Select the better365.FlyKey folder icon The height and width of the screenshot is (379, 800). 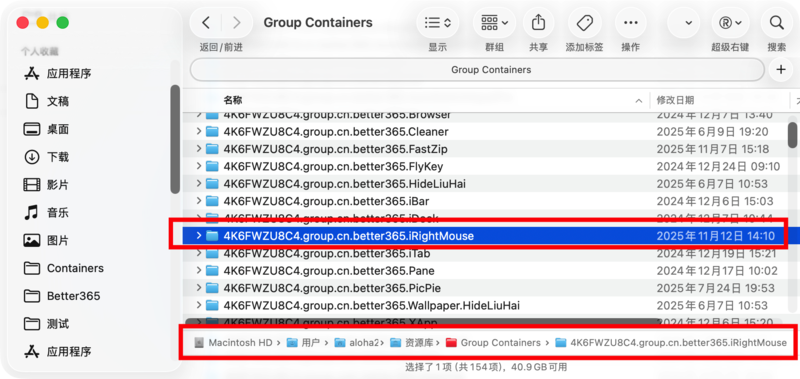coord(212,166)
